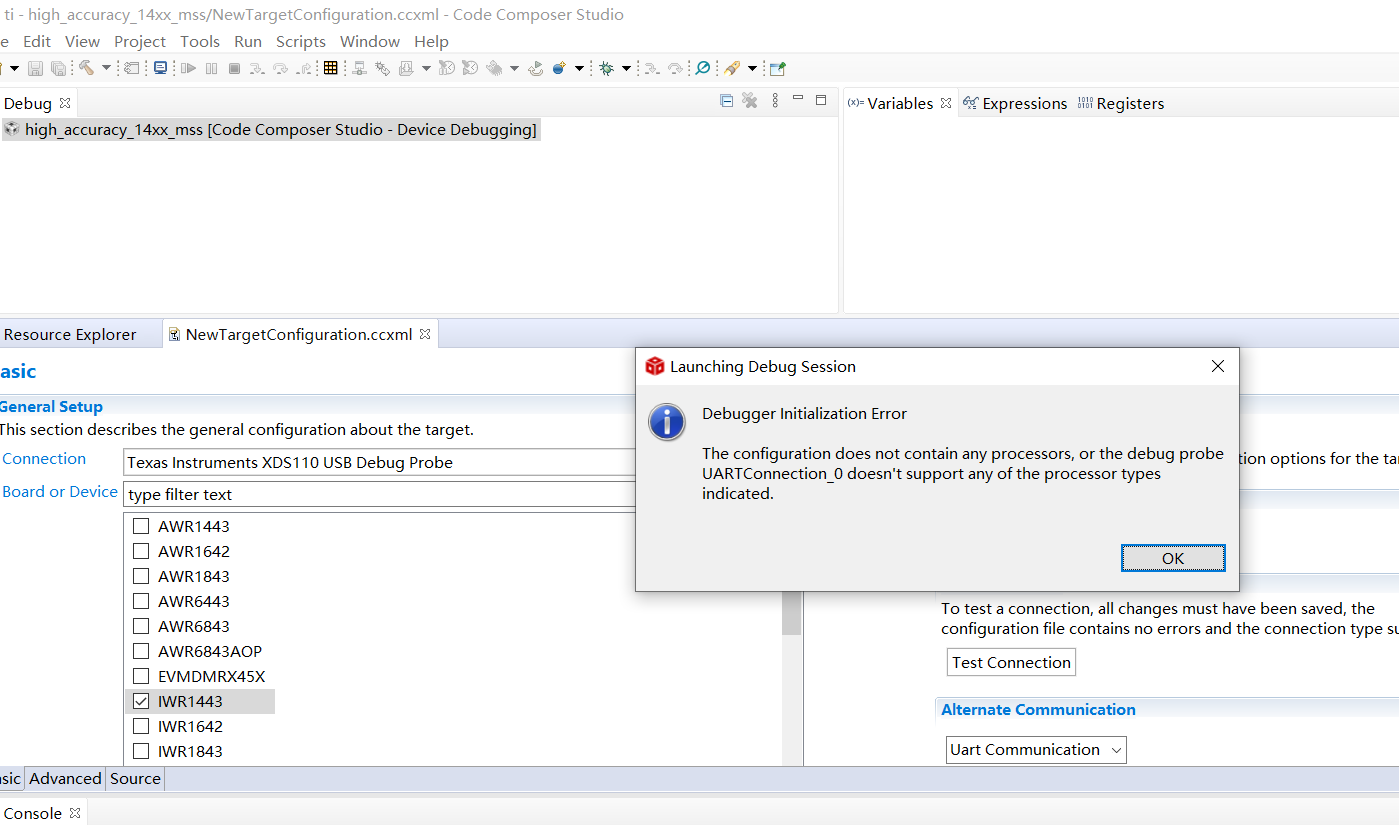This screenshot has width=1399, height=825.
Task: Open the Uart Communication dropdown
Action: click(1036, 750)
